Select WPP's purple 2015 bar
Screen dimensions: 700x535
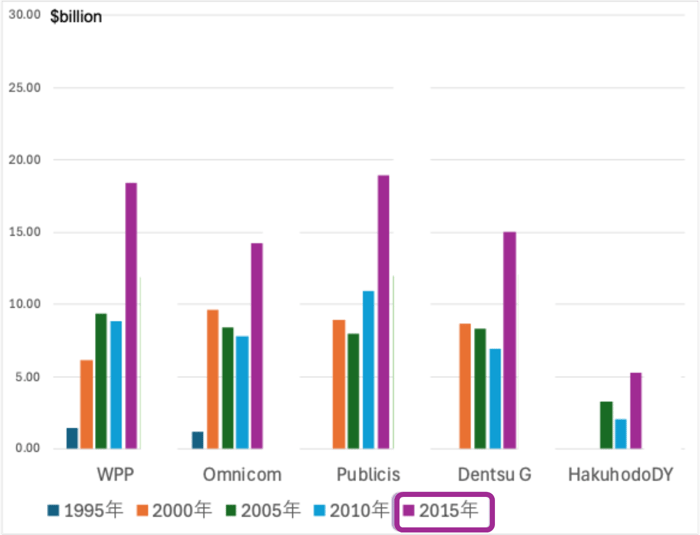tap(131, 316)
